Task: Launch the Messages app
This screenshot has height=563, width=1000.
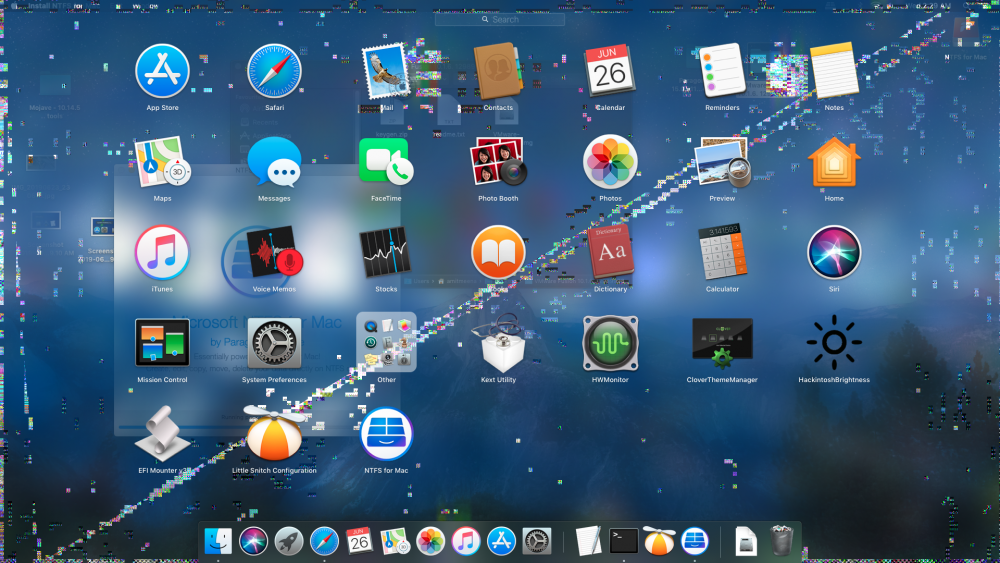Action: tap(274, 161)
